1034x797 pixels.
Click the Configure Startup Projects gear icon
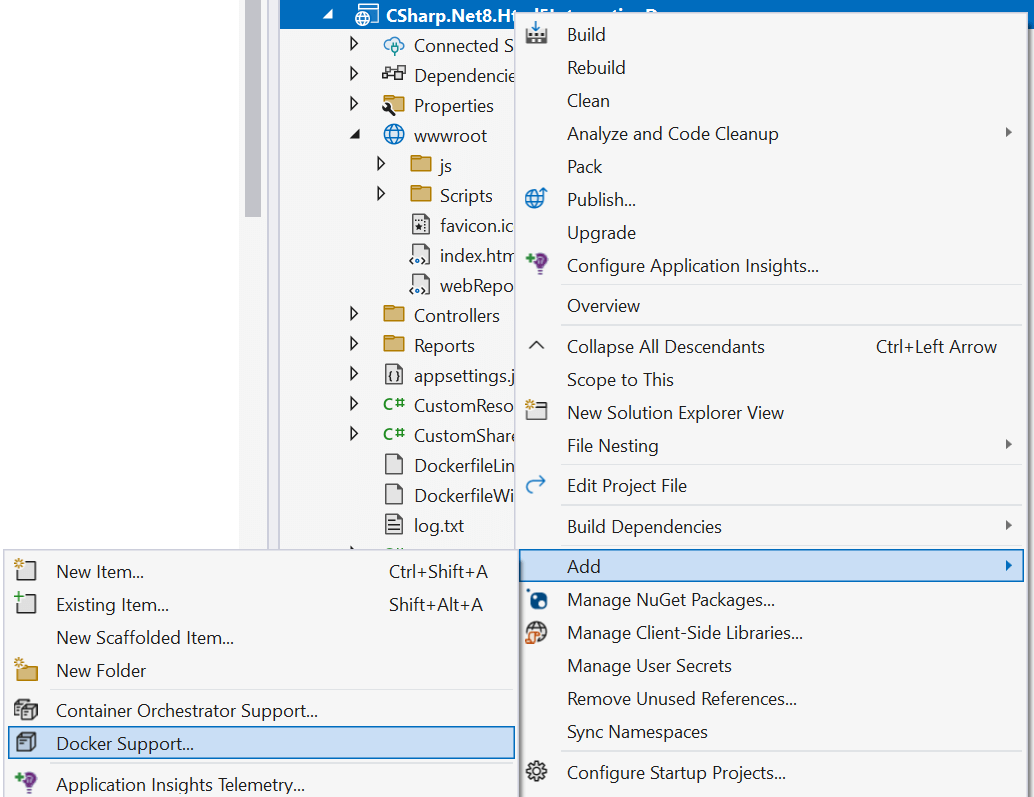coord(536,771)
